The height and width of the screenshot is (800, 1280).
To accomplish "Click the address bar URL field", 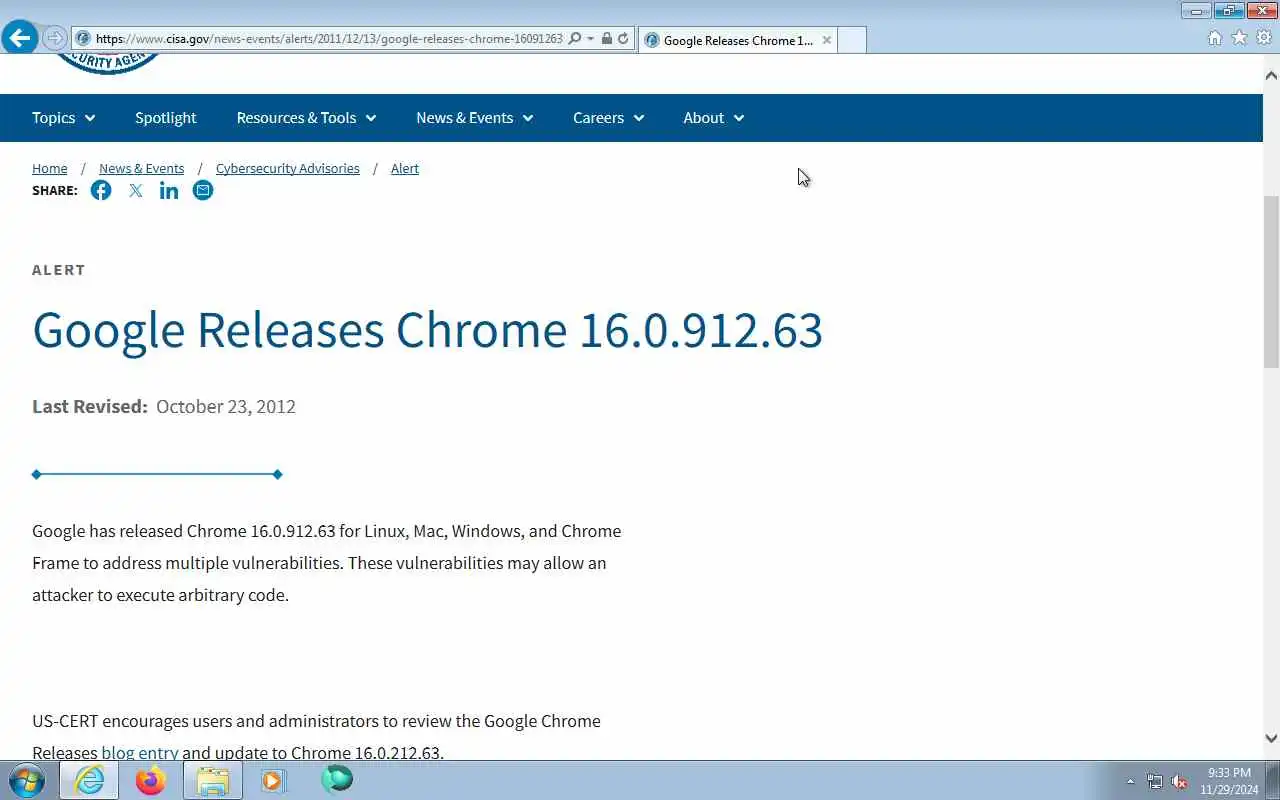I will [329, 39].
